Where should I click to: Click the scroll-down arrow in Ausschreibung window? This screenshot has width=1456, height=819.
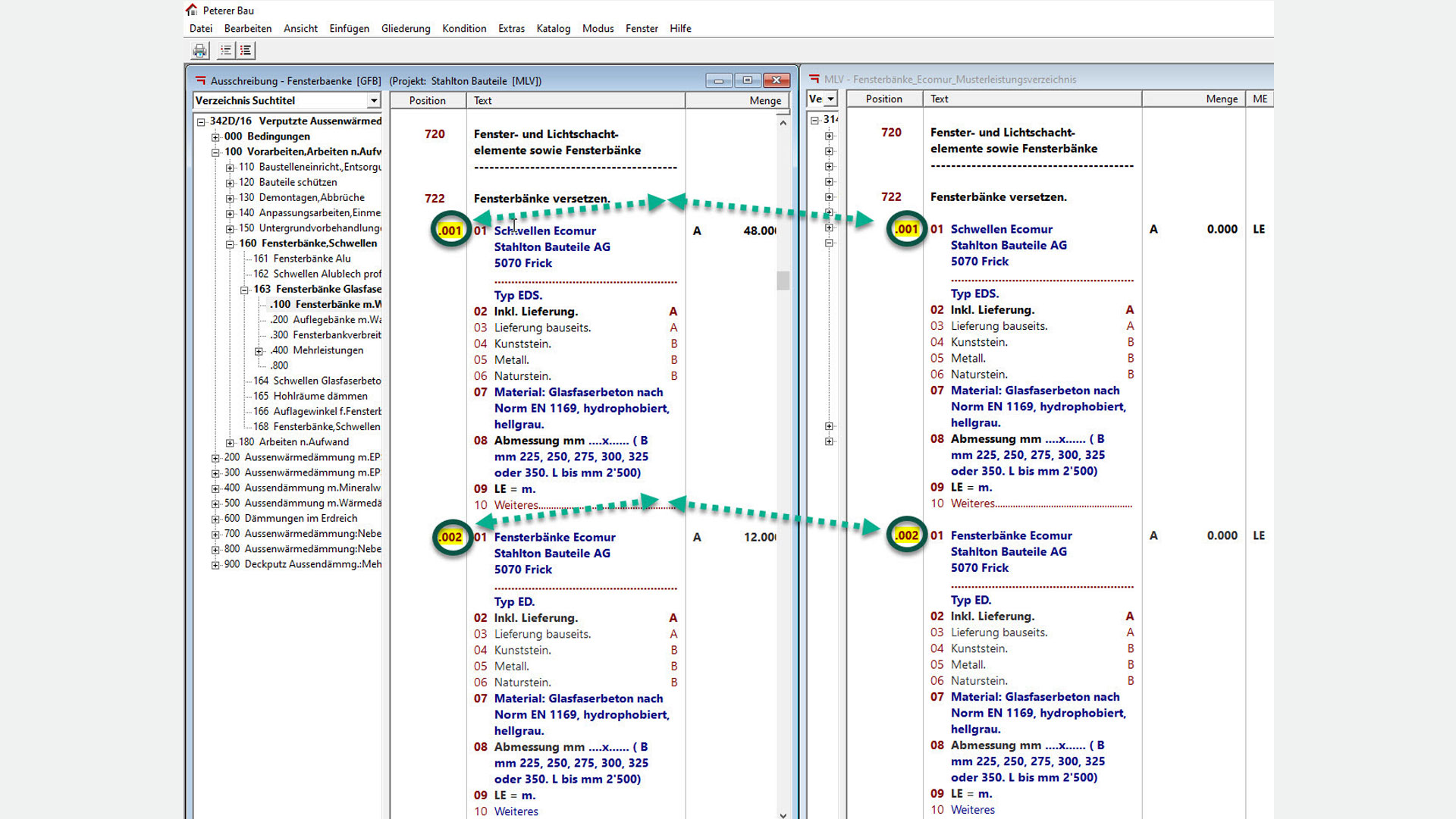click(x=783, y=814)
